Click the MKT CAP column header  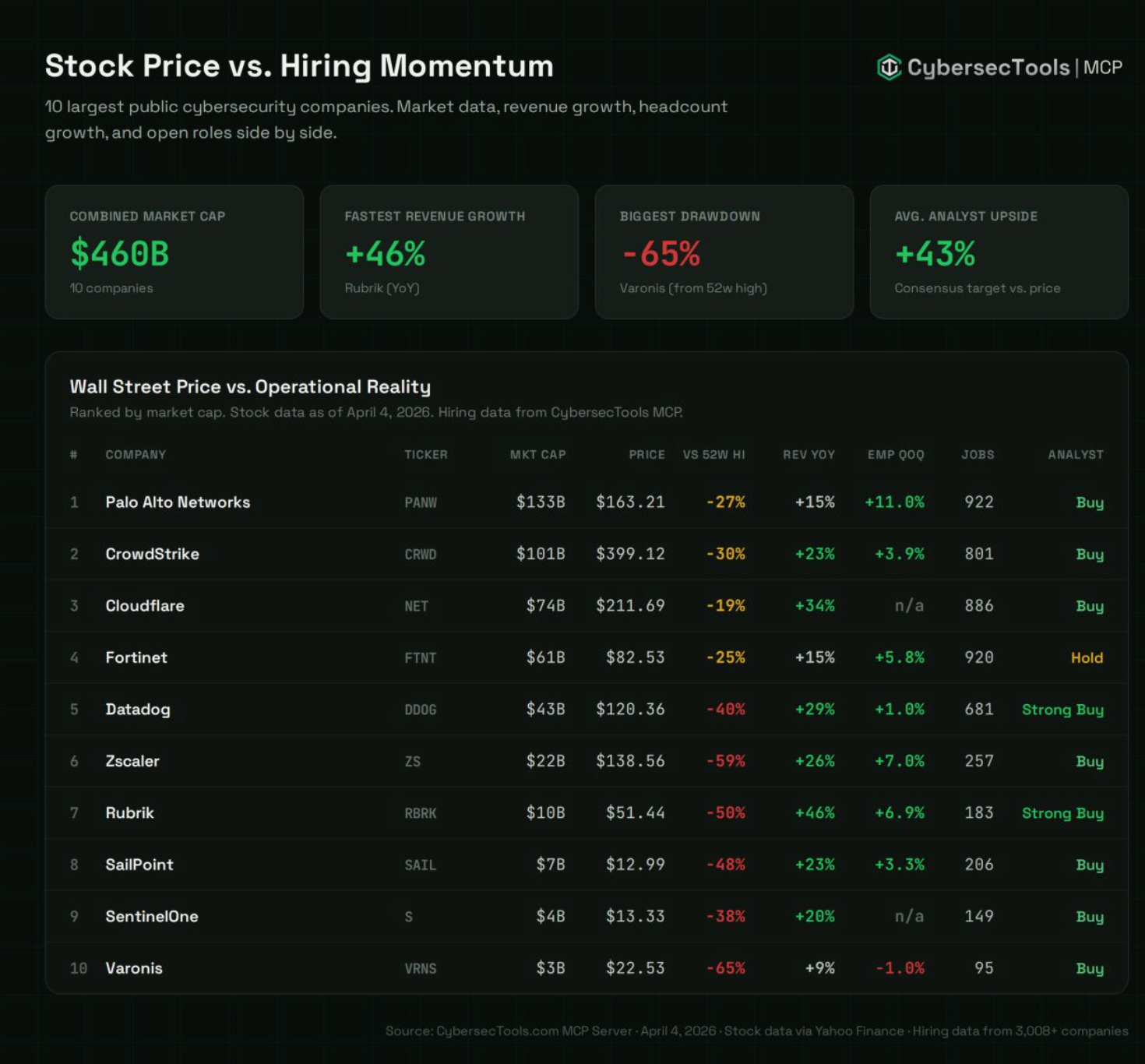(537, 454)
